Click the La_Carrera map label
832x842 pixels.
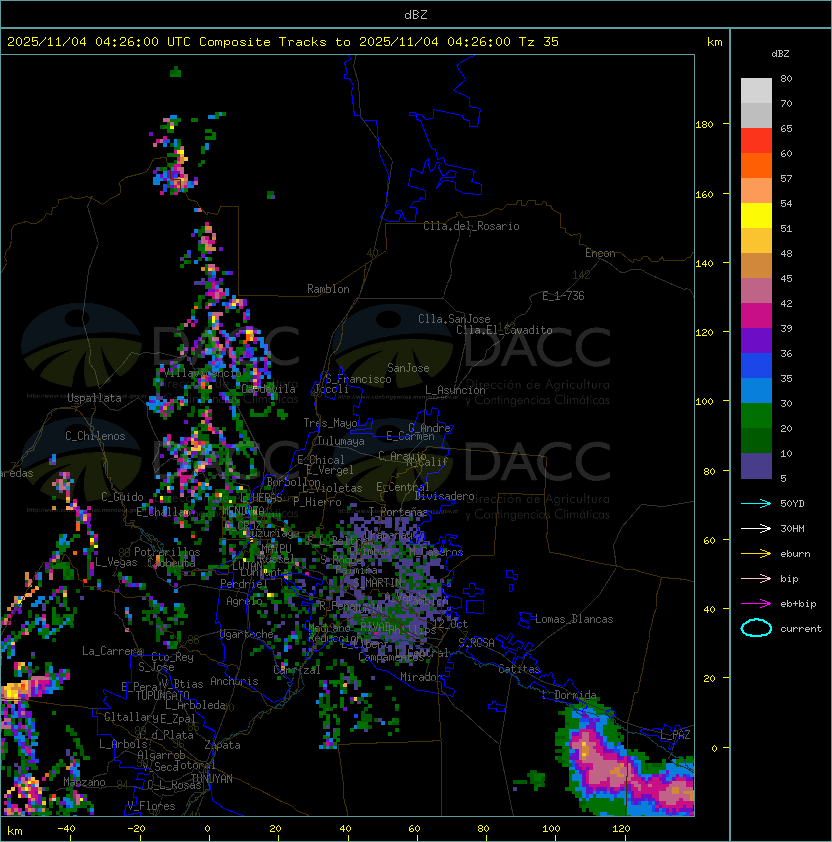point(113,651)
